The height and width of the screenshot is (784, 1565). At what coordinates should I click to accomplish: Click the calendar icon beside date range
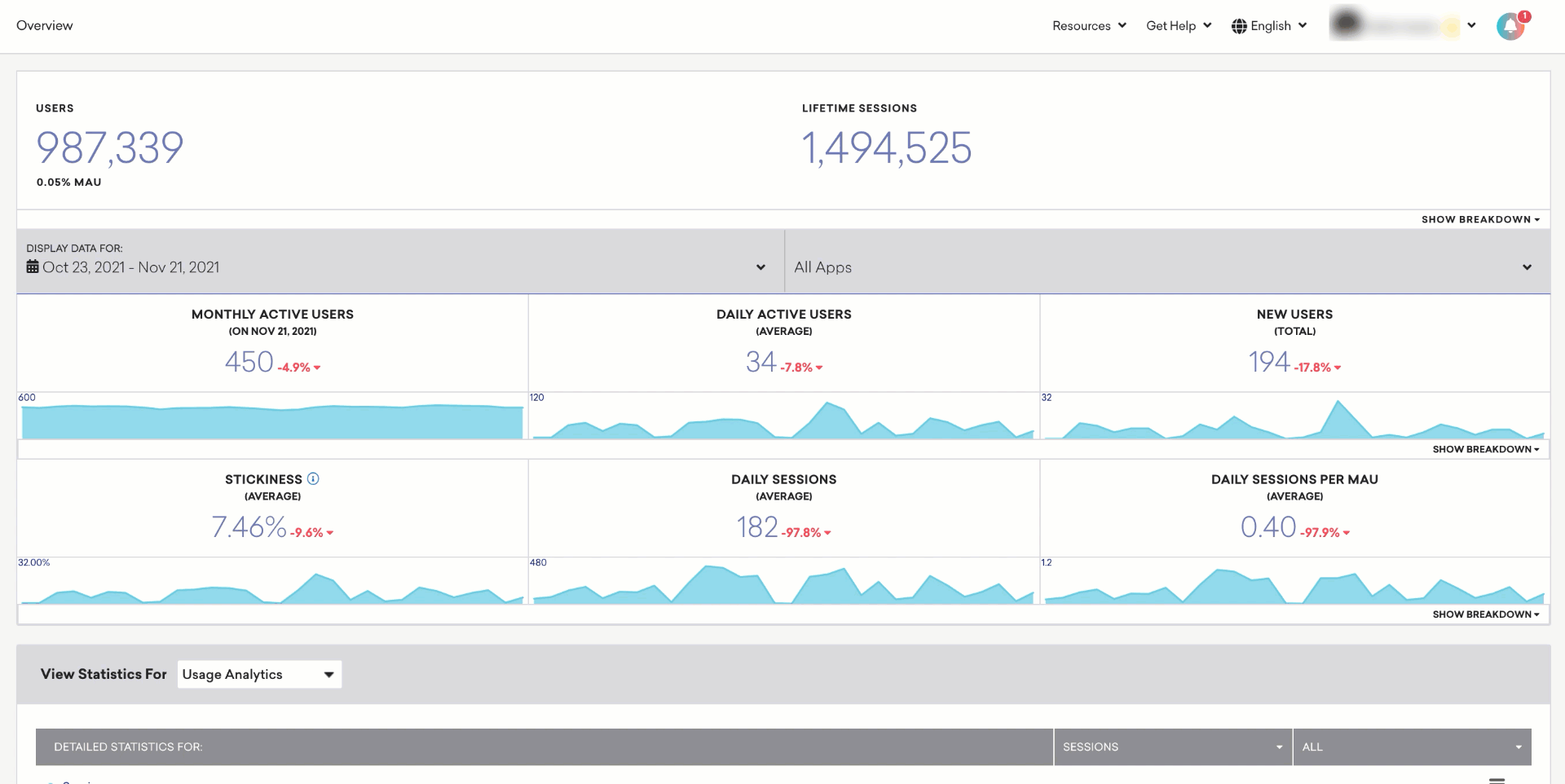click(x=33, y=266)
